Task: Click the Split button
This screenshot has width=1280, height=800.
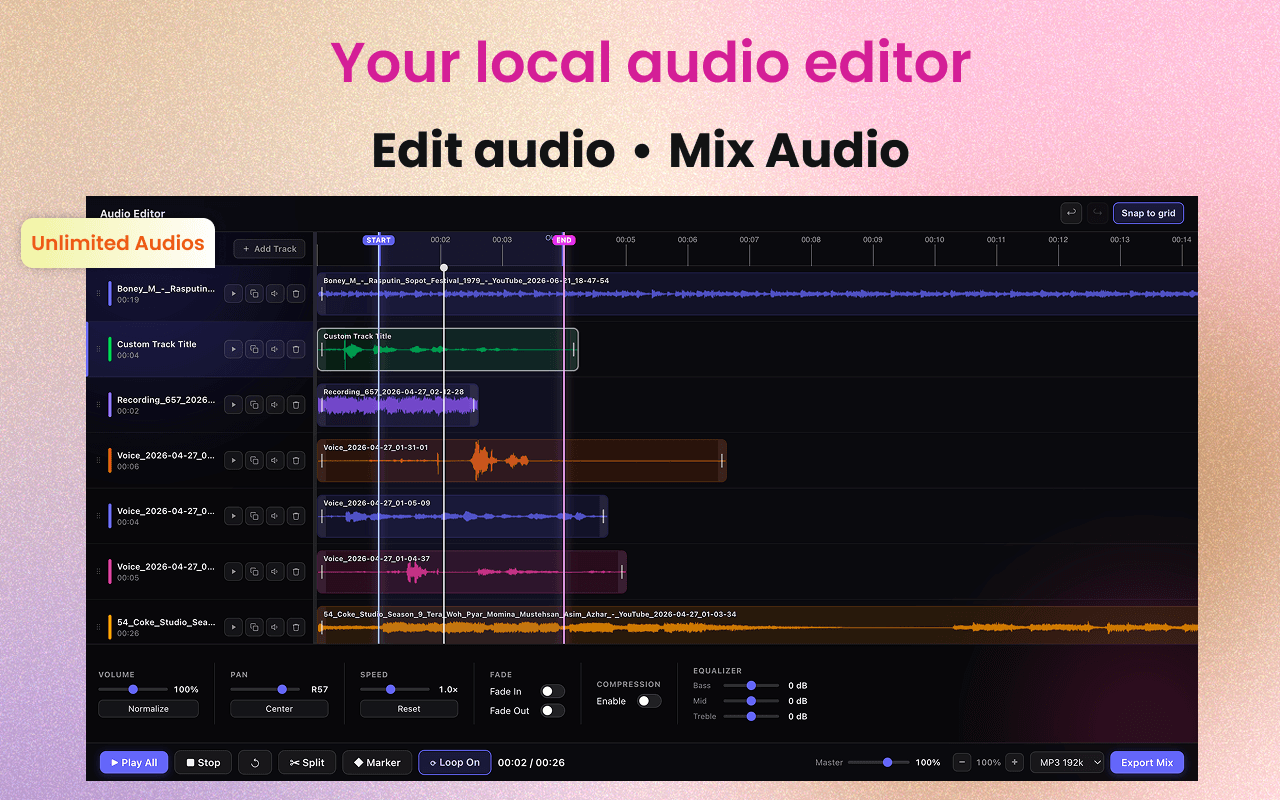Action: tap(307, 762)
